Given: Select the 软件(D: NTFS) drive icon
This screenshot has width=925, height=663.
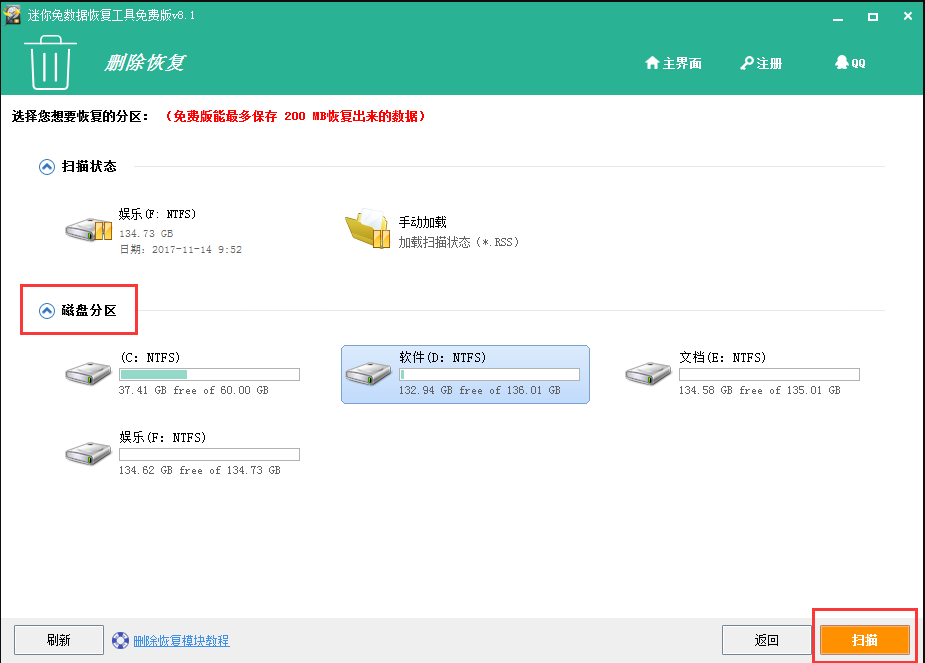Looking at the screenshot, I should coord(368,373).
